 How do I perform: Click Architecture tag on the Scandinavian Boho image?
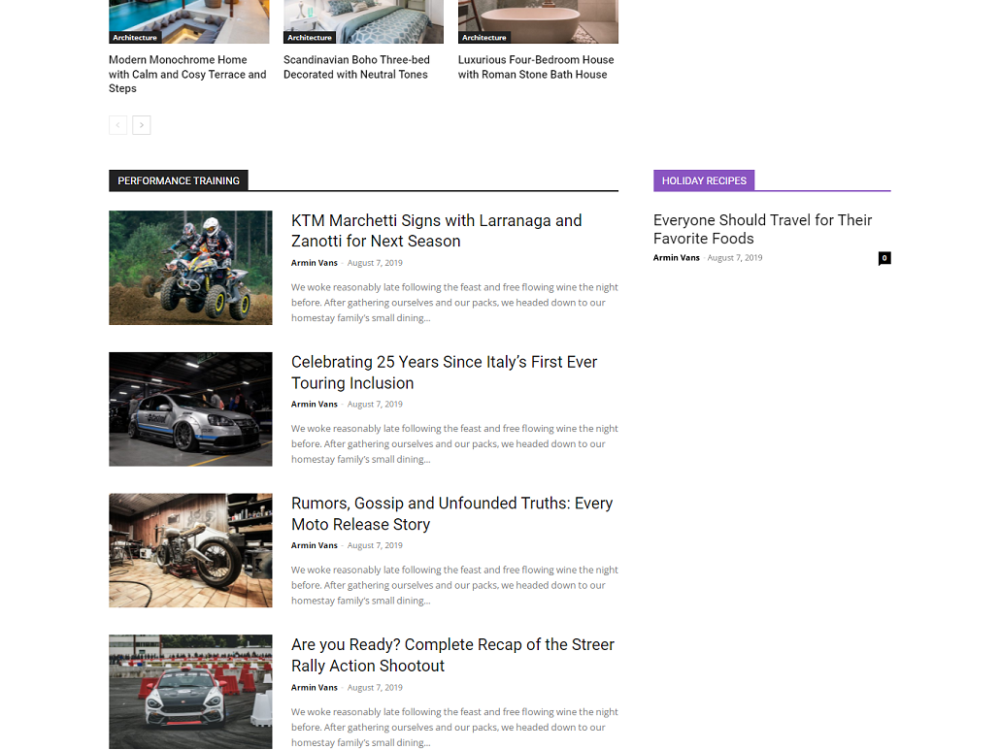click(309, 38)
